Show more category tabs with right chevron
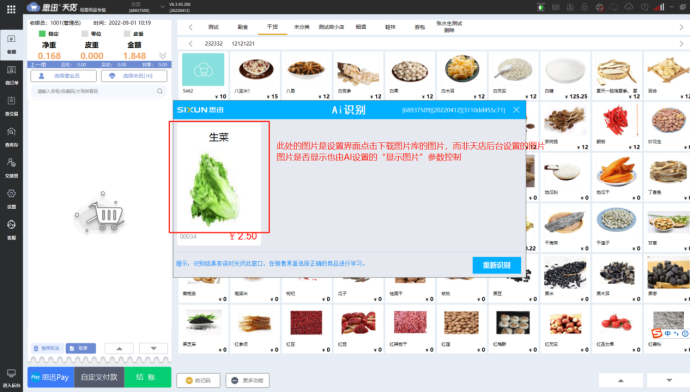This screenshot has height=392, width=691. [681, 27]
